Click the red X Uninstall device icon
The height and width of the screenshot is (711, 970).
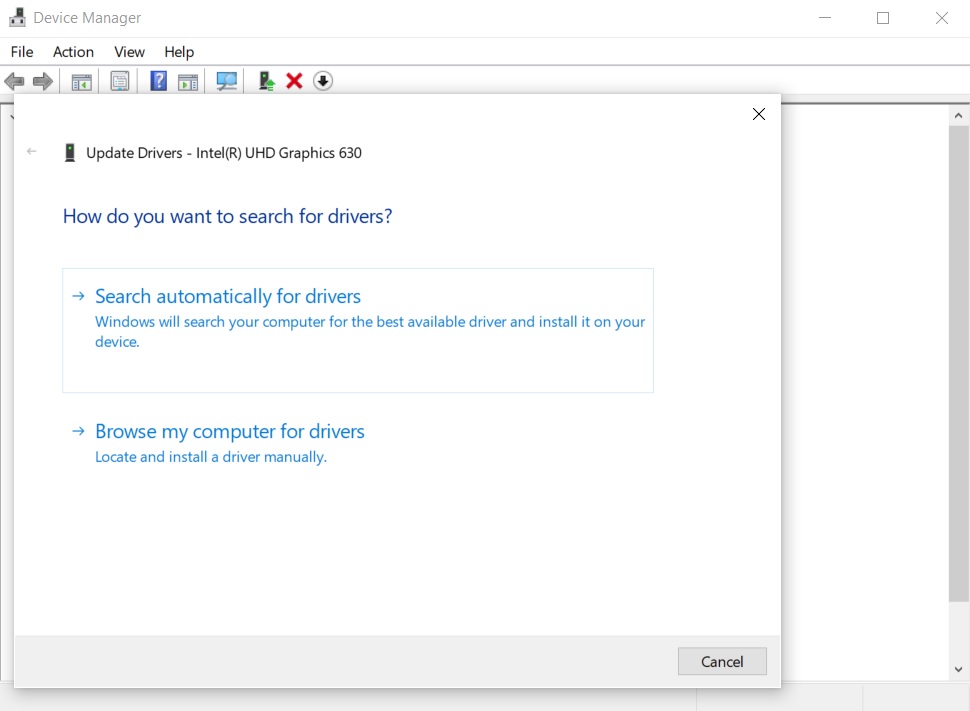294,81
